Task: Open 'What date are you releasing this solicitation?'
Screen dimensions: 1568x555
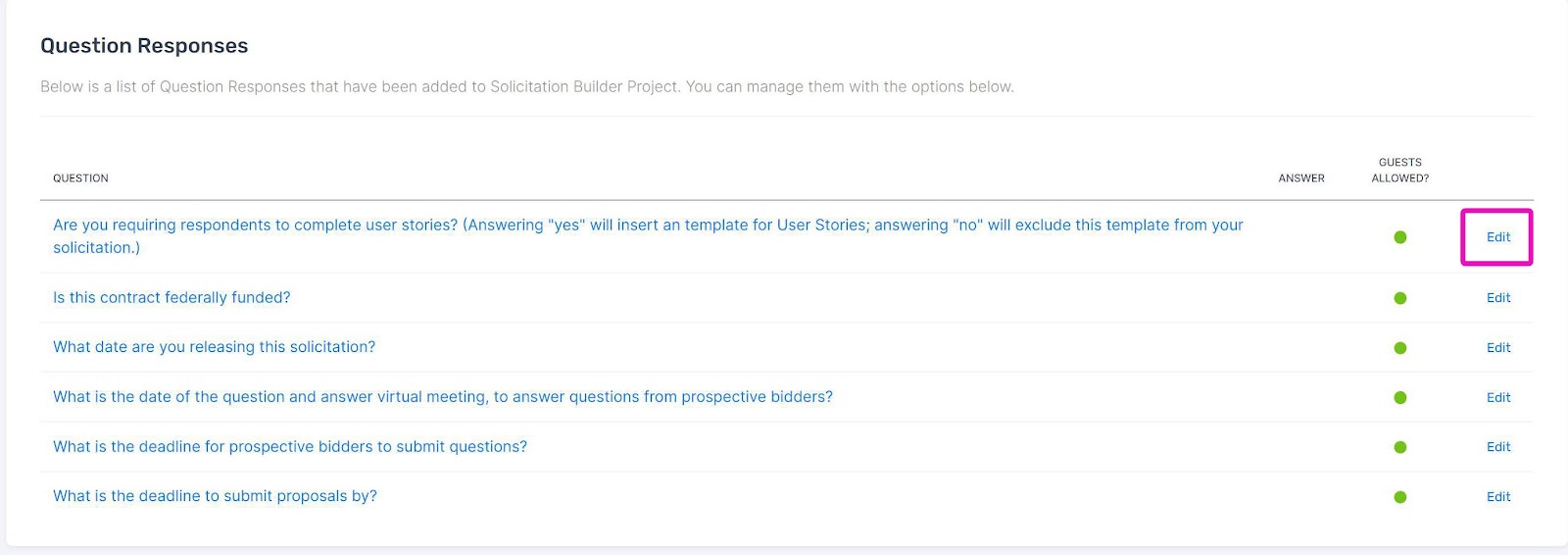Action: click(214, 347)
